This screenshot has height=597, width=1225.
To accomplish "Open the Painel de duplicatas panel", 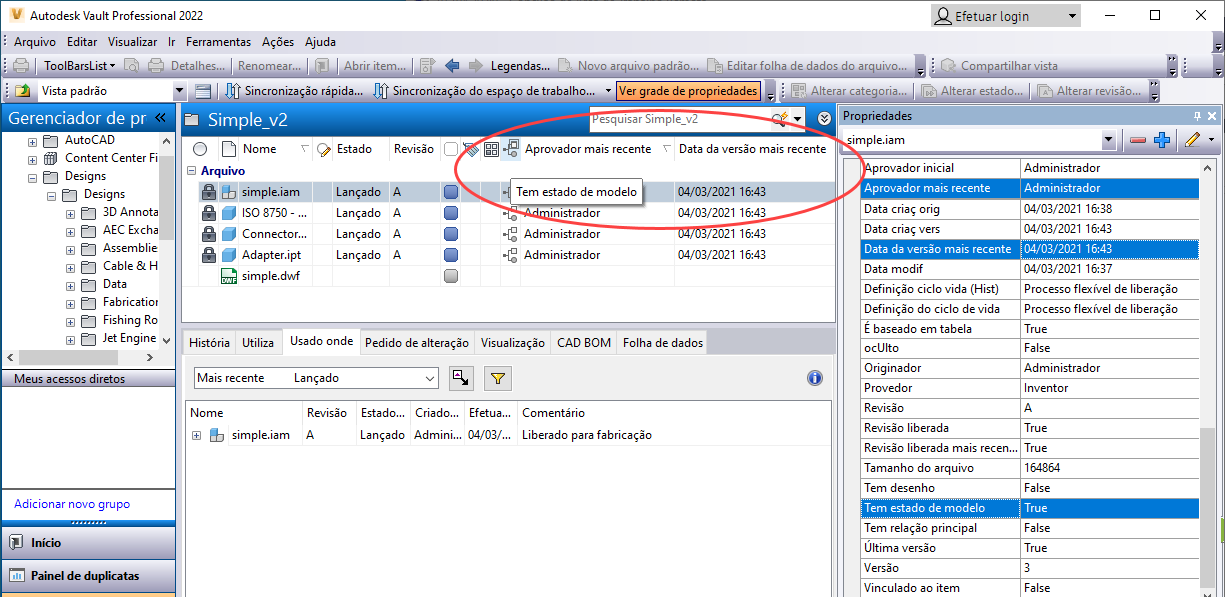I will [88, 576].
